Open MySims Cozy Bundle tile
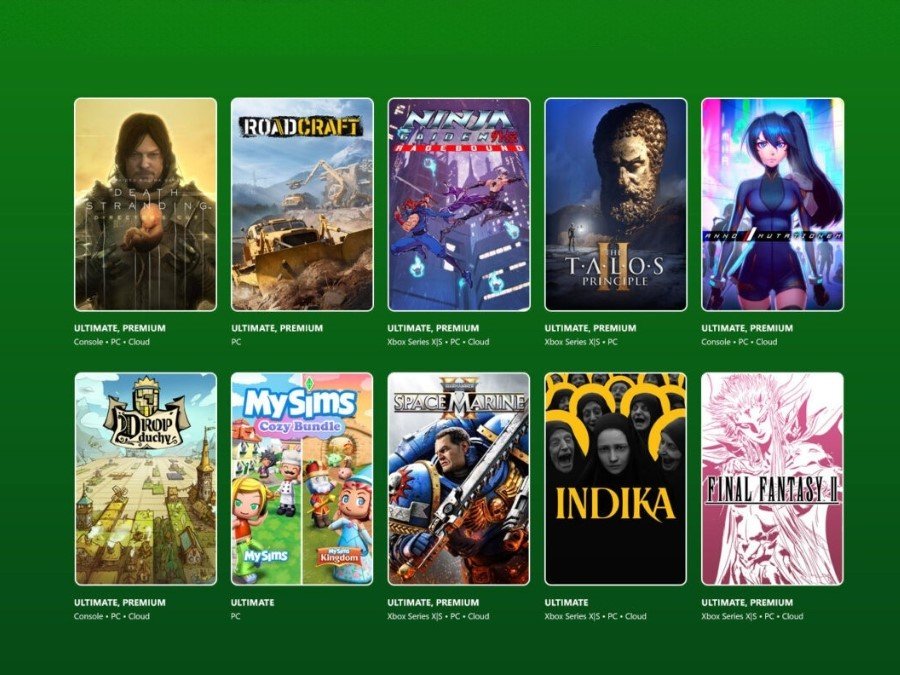Screen dimensions: 900x675 coord(302,479)
